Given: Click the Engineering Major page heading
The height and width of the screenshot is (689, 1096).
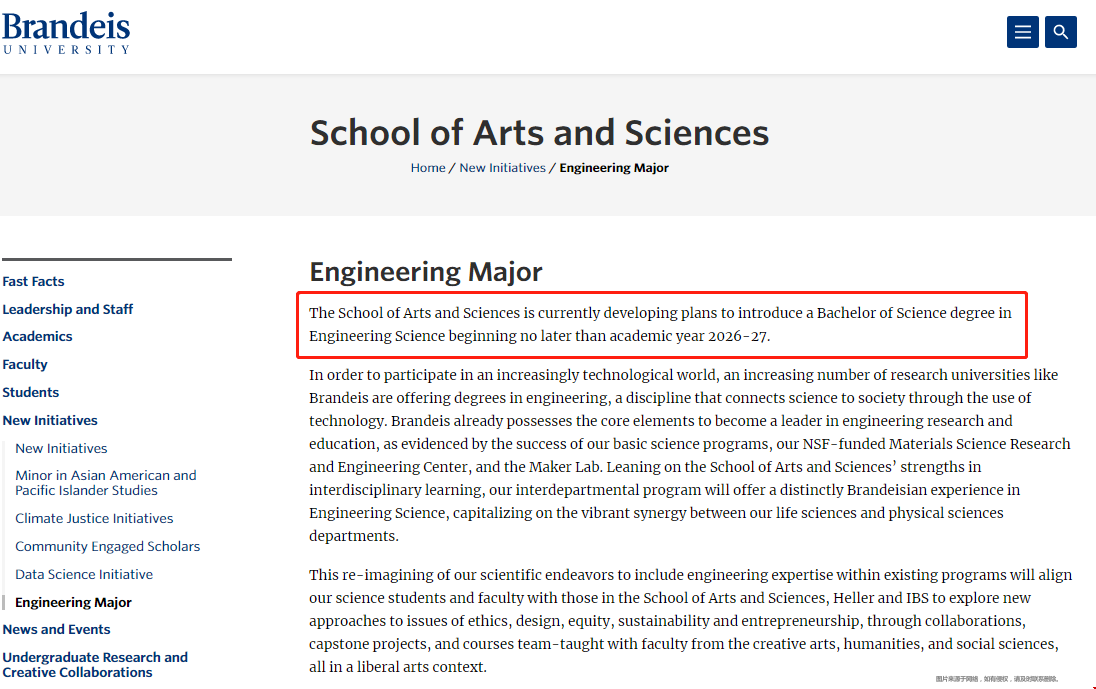Looking at the screenshot, I should [x=426, y=272].
